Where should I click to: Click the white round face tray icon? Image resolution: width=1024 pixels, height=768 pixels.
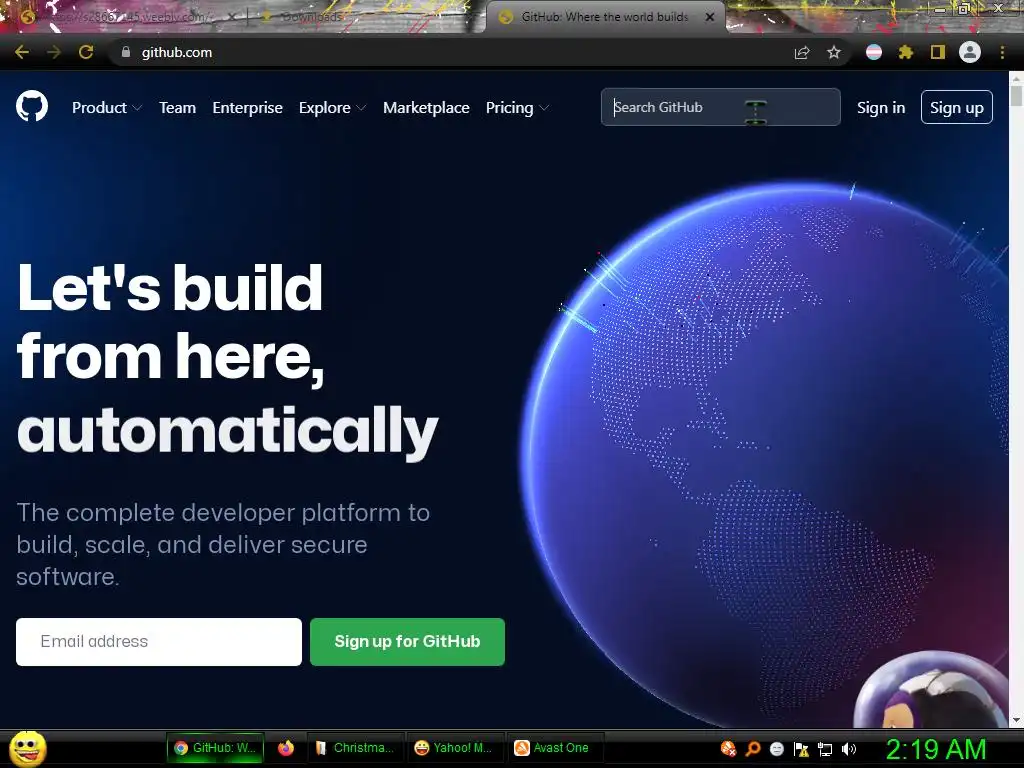[776, 748]
